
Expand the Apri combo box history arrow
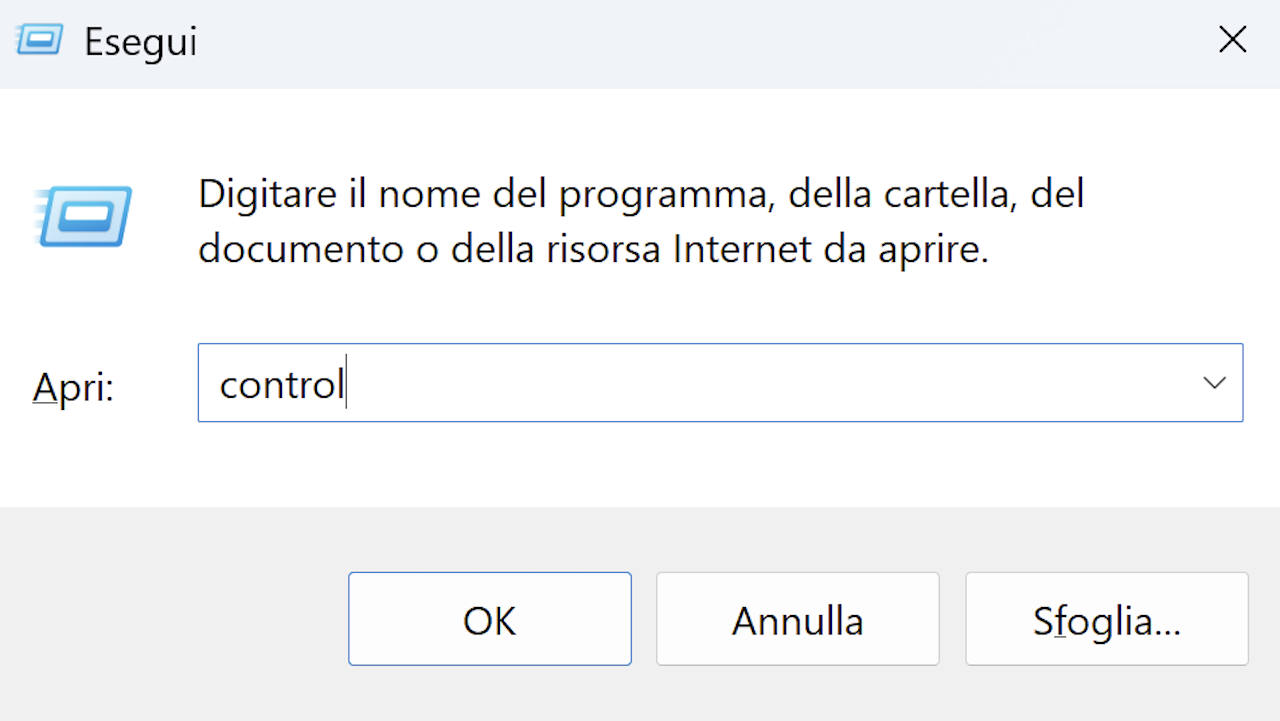[x=1214, y=383]
